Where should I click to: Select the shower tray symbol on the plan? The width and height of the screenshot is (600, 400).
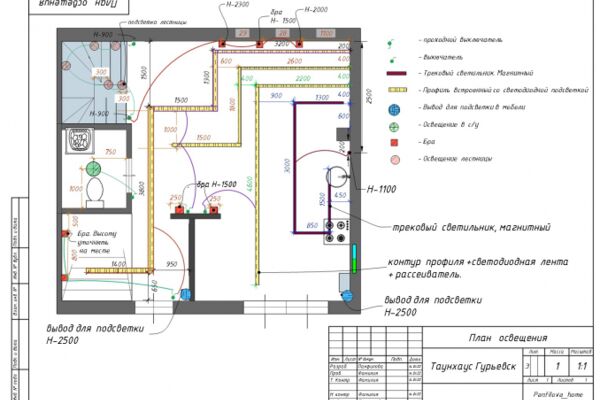click(80, 140)
